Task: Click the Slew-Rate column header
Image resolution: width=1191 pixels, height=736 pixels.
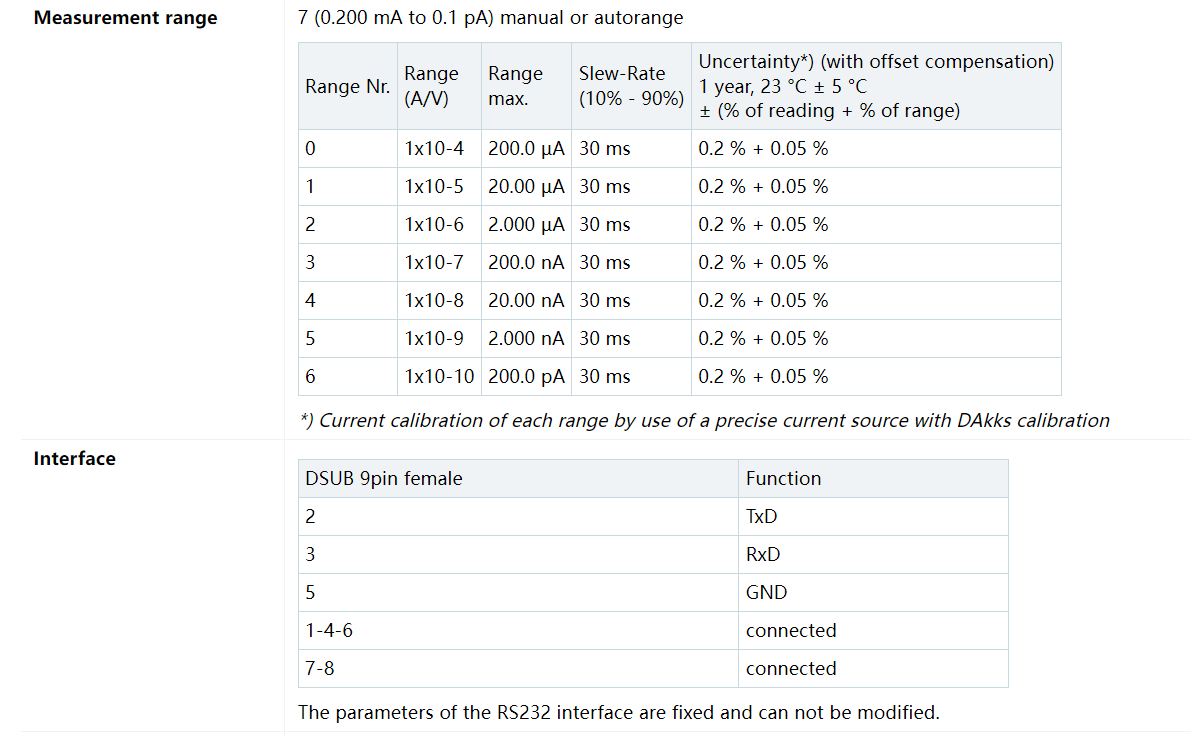Action: coord(631,86)
